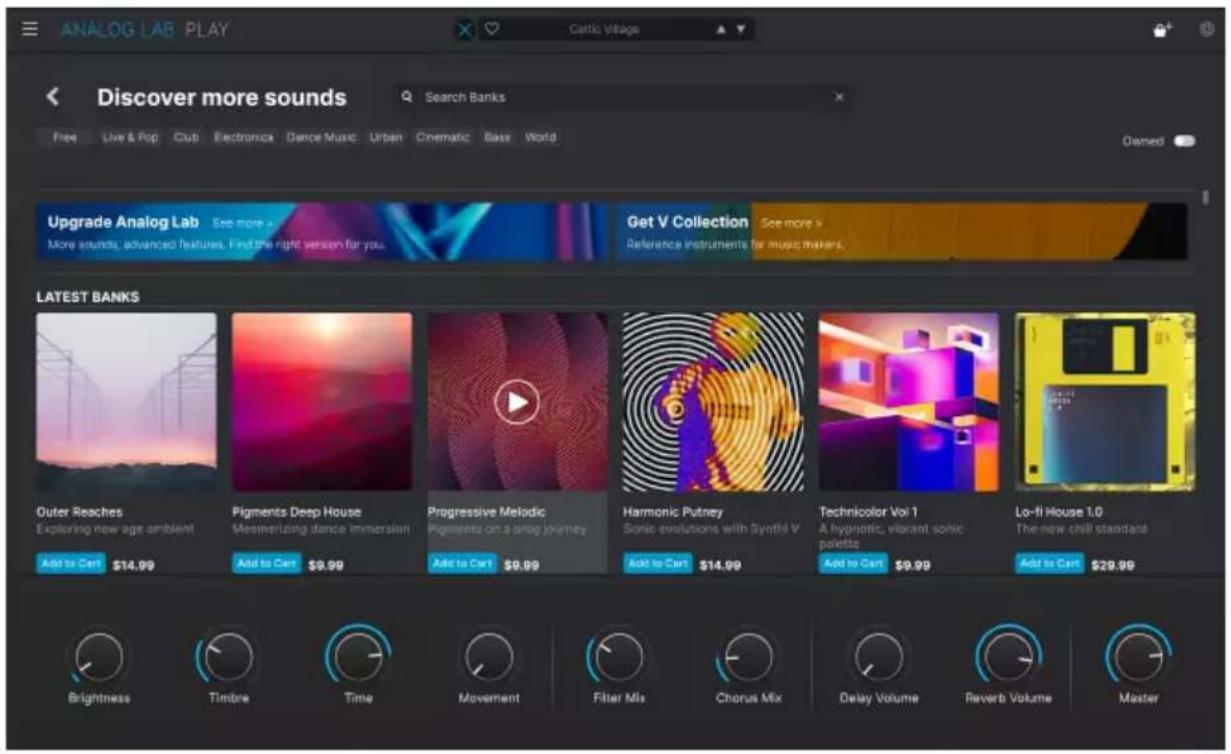1231x754 pixels.
Task: Add Progressive Melodic to cart
Action: pyautogui.click(x=463, y=564)
